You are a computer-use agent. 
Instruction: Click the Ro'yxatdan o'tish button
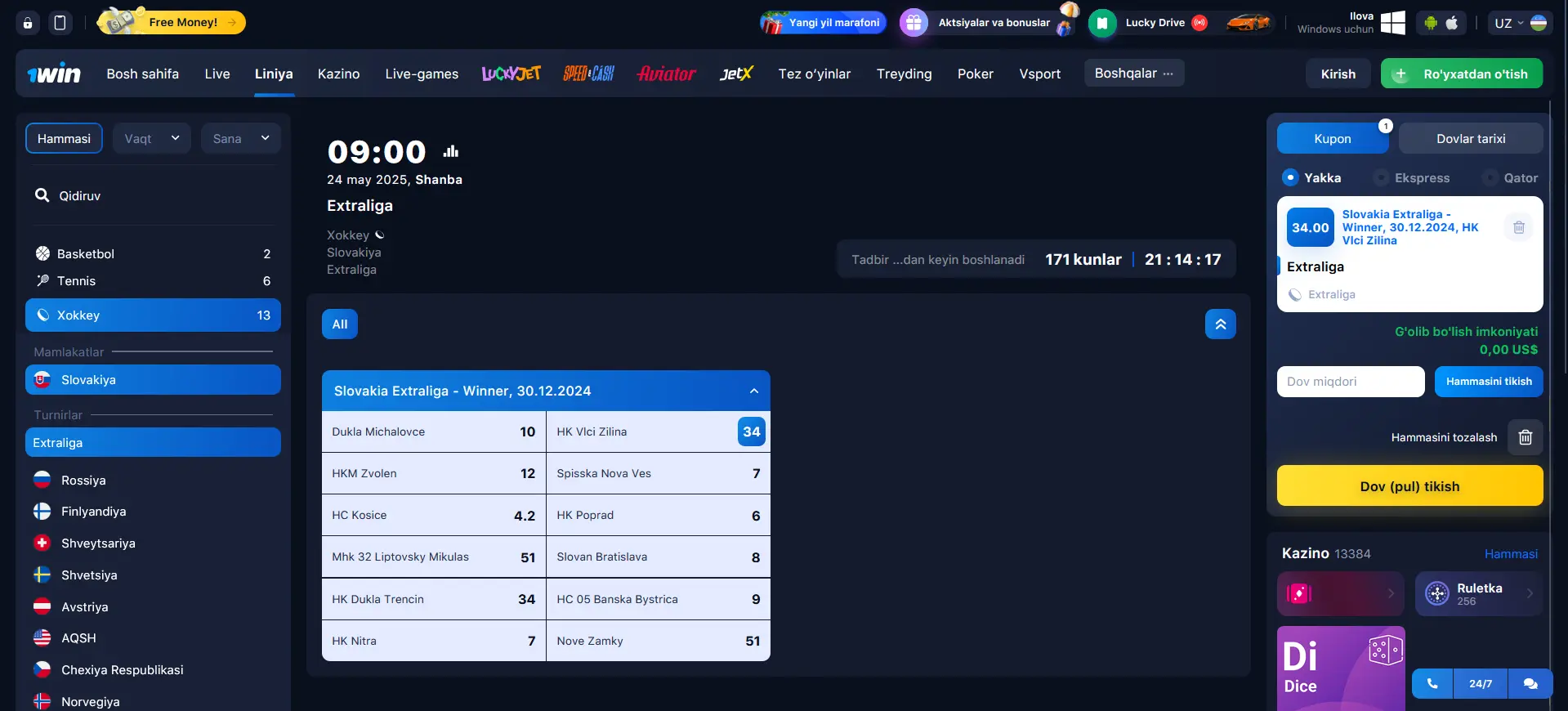[x=1462, y=74]
